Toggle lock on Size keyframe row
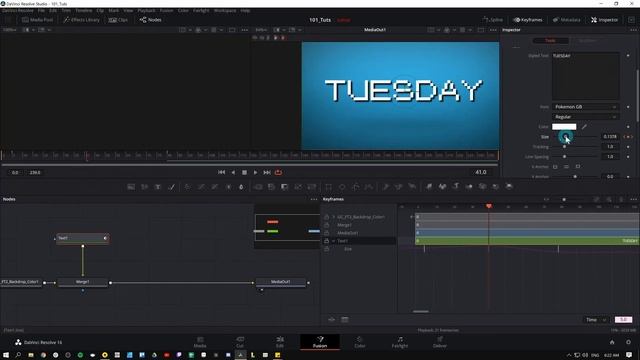Image resolution: width=640 pixels, height=360 pixels. point(327,249)
